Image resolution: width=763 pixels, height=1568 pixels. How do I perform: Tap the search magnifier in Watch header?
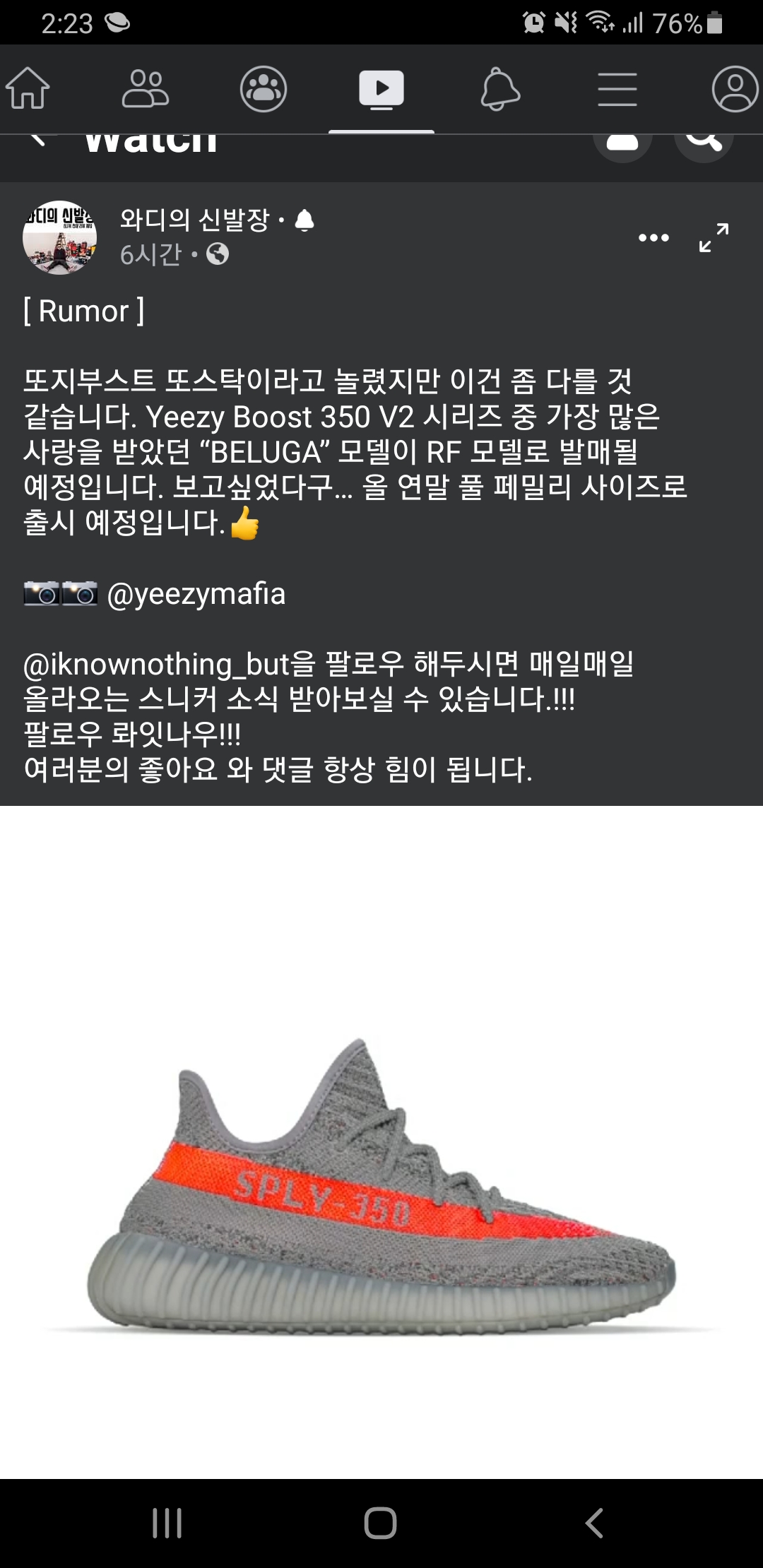704,143
